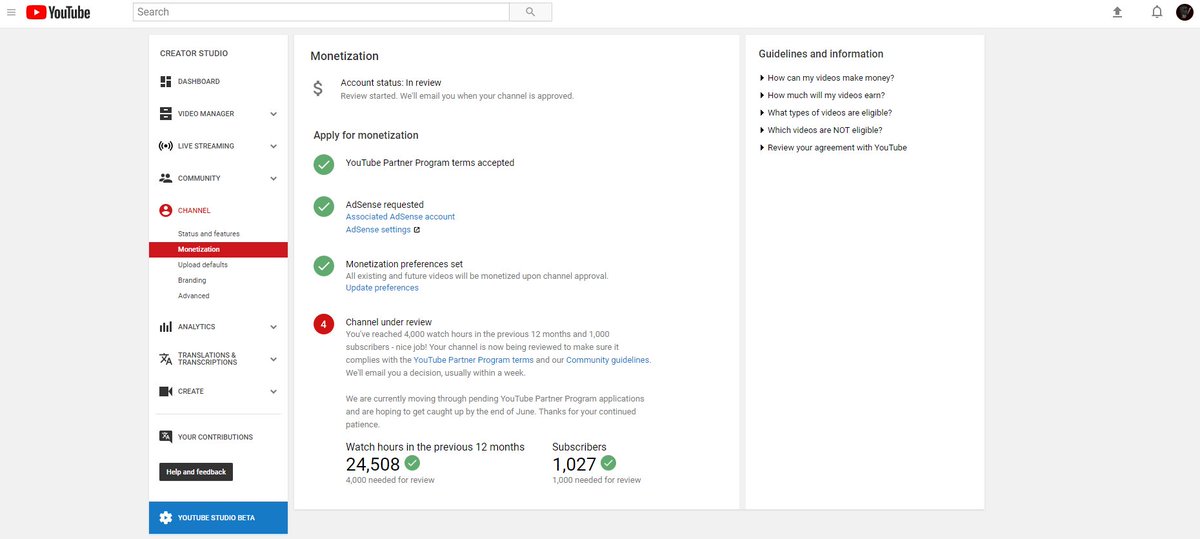Open Upload defaults under Channel

[203, 265]
